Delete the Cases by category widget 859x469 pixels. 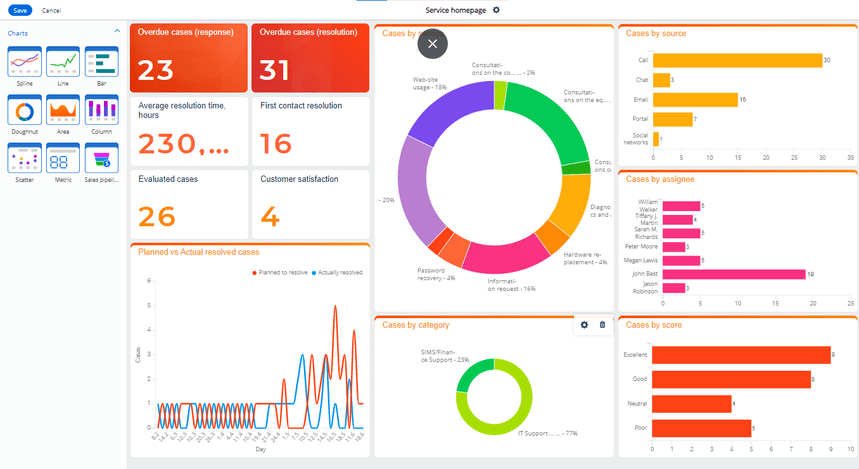[603, 325]
